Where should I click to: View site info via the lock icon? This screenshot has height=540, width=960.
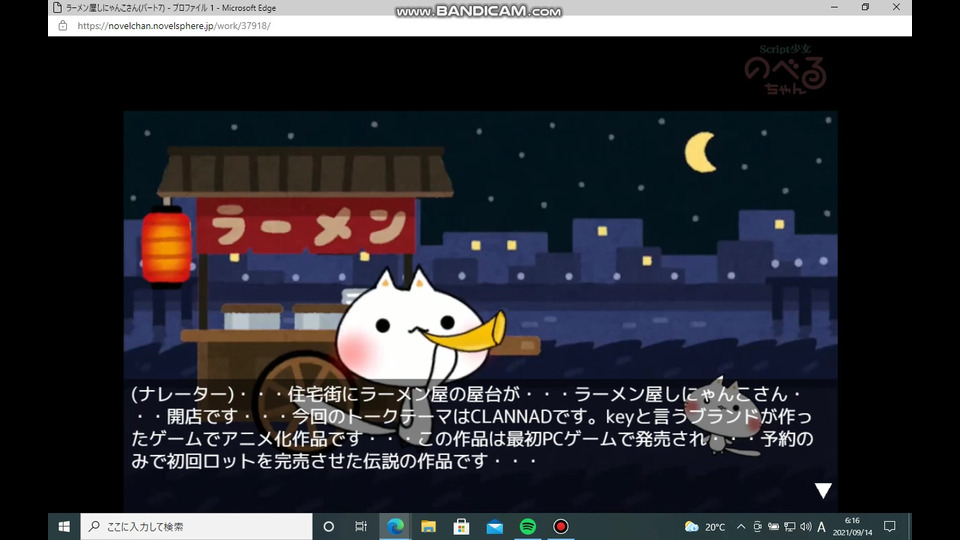click(62, 26)
